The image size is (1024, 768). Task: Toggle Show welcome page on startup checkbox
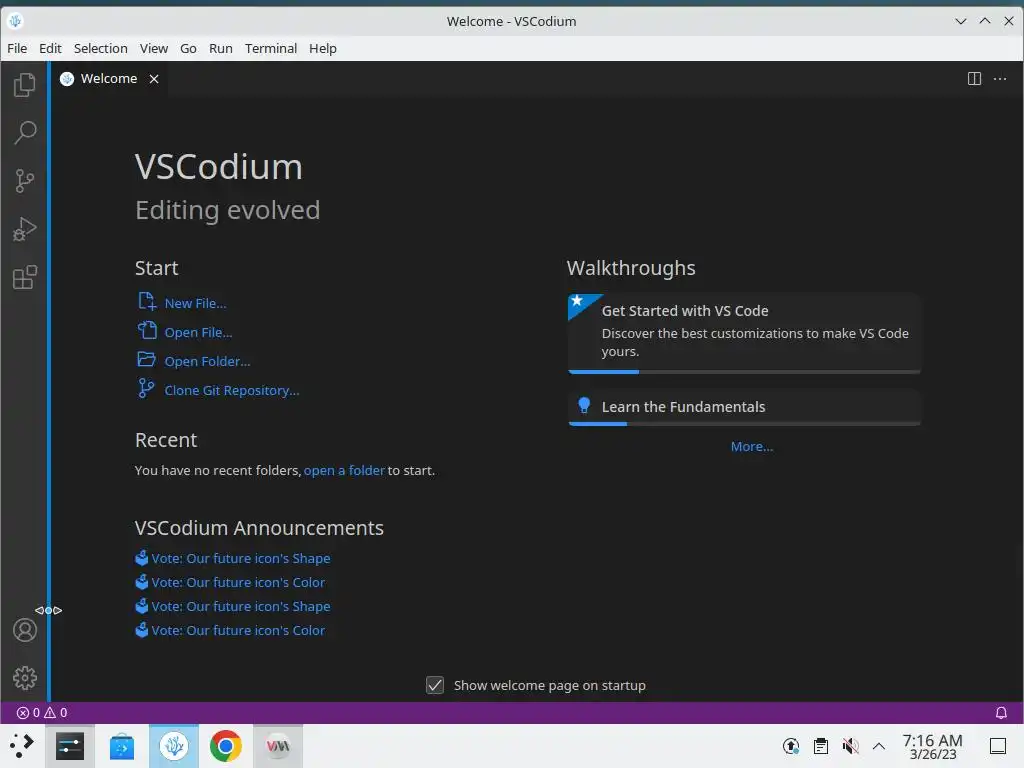pos(435,685)
